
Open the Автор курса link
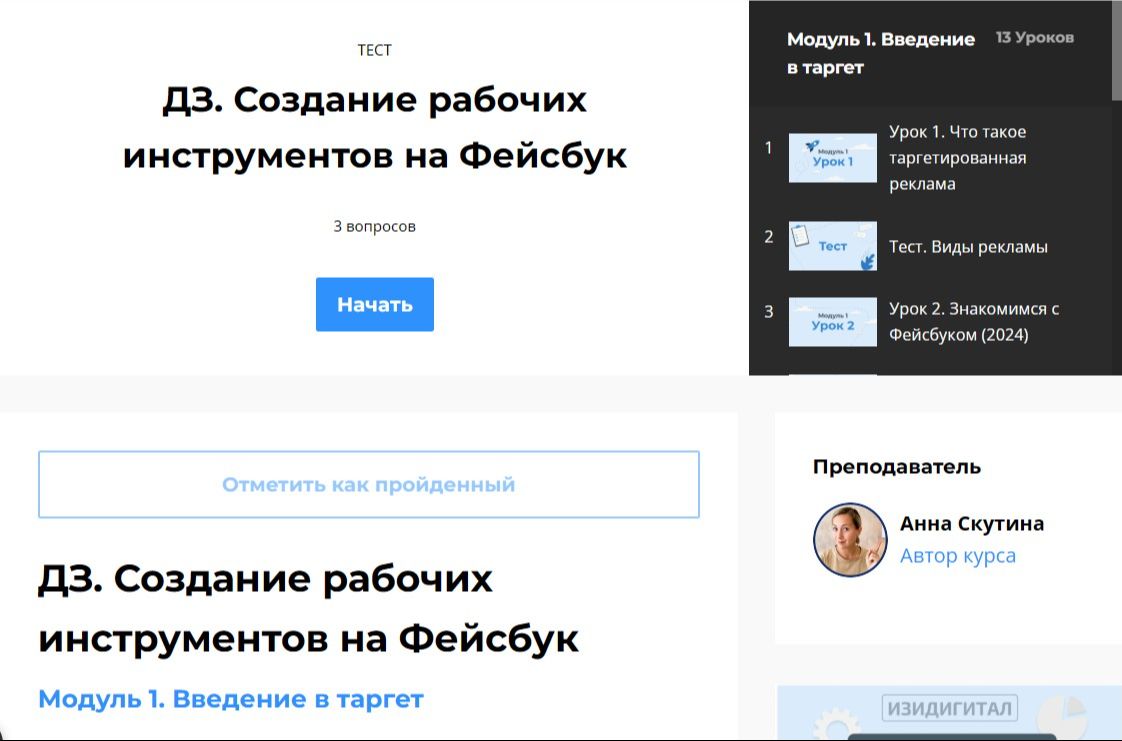[x=957, y=556]
